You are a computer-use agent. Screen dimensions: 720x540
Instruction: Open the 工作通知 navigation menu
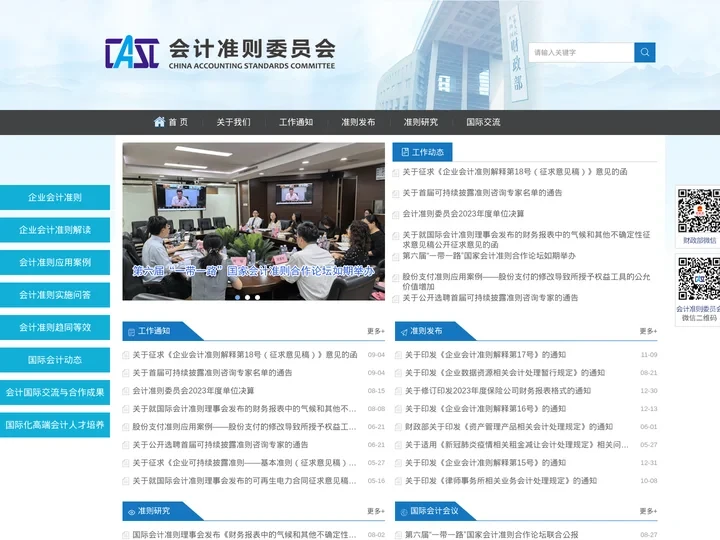(x=296, y=122)
